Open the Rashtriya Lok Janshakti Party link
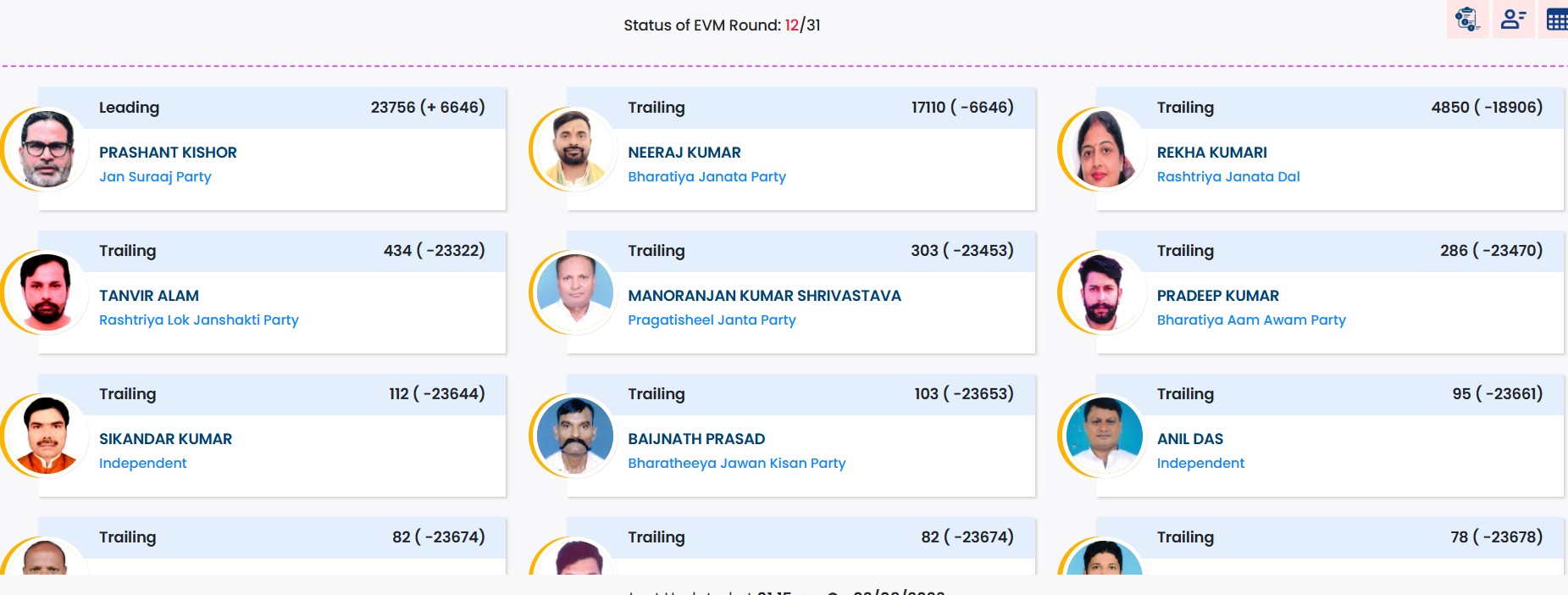Image resolution: width=1568 pixels, height=595 pixels. pos(199,320)
